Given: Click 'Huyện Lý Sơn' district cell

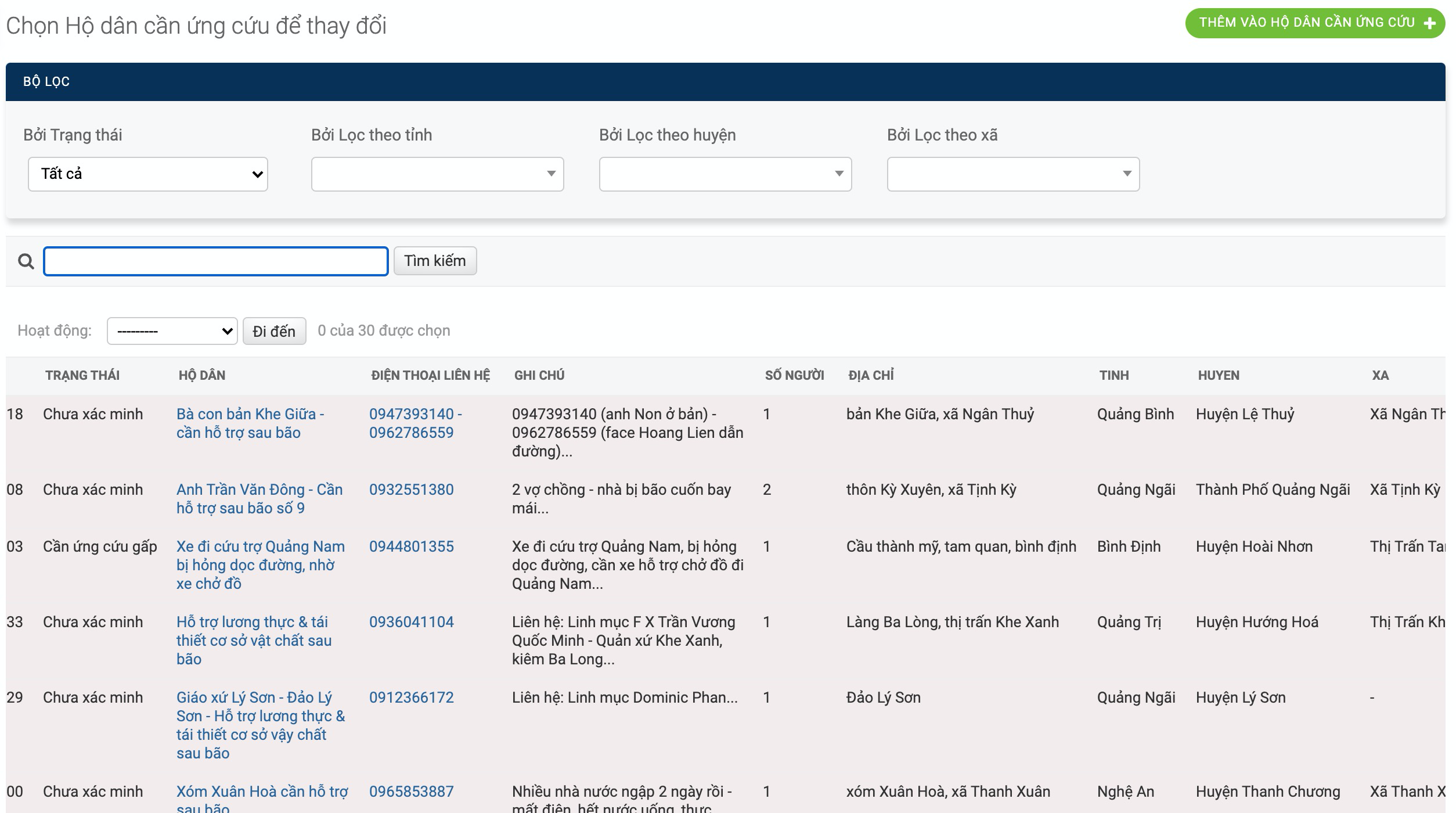Looking at the screenshot, I should (1241, 697).
